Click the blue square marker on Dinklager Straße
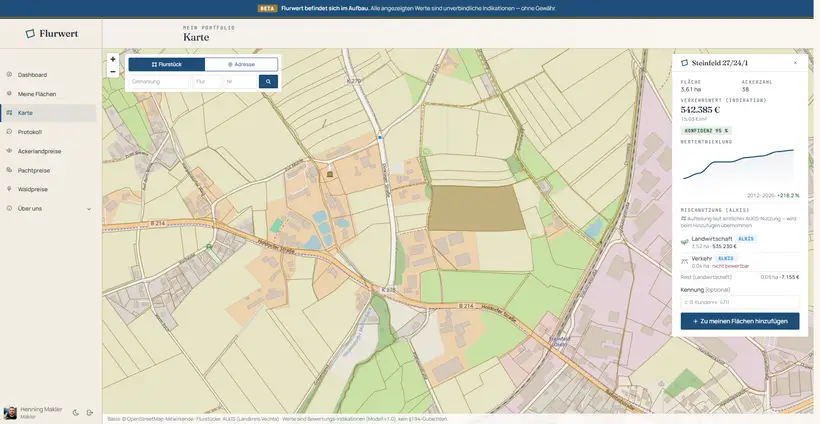 (380, 137)
